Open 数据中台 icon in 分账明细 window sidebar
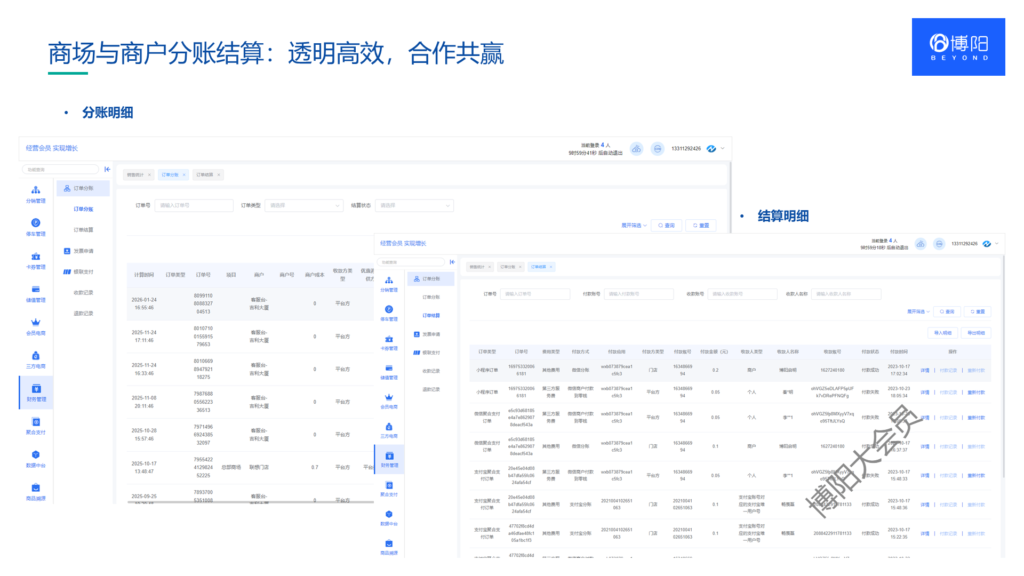The image size is (1024, 576). (x=35, y=455)
